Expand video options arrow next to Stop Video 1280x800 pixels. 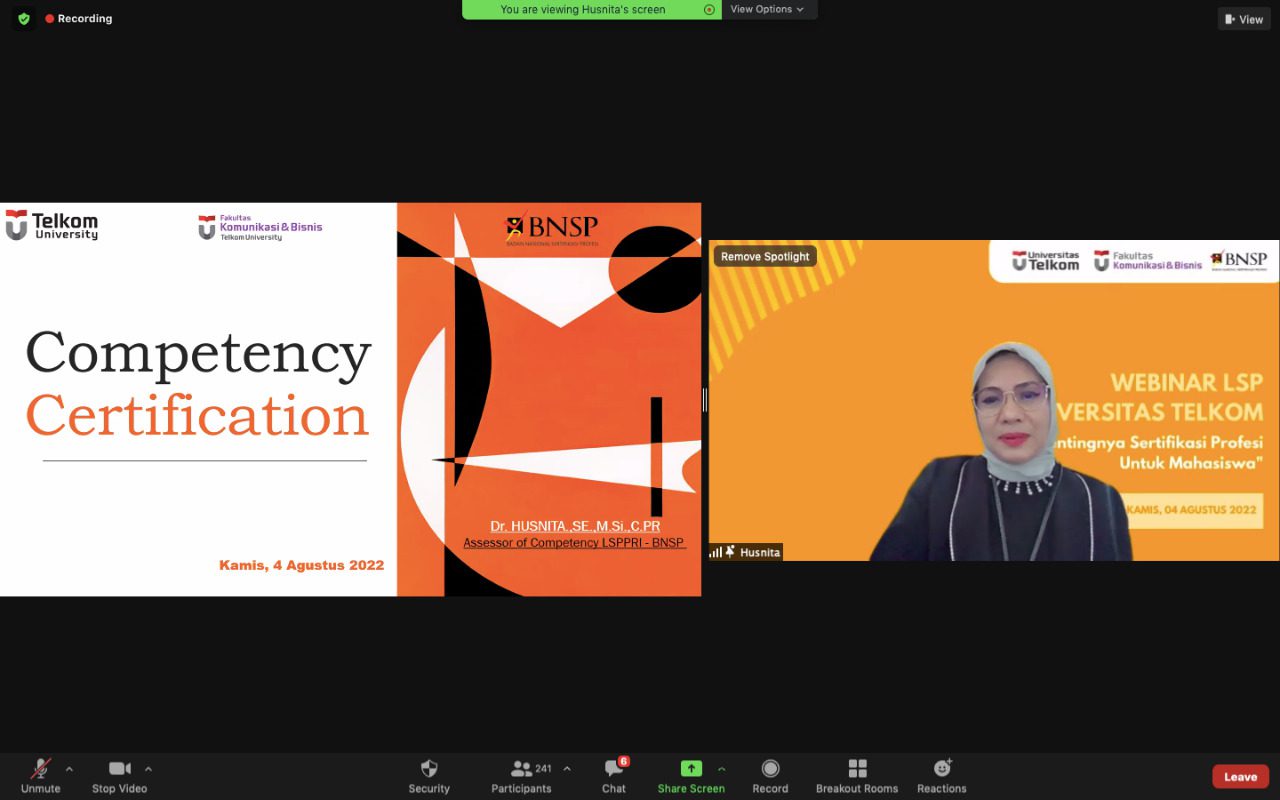tap(148, 769)
